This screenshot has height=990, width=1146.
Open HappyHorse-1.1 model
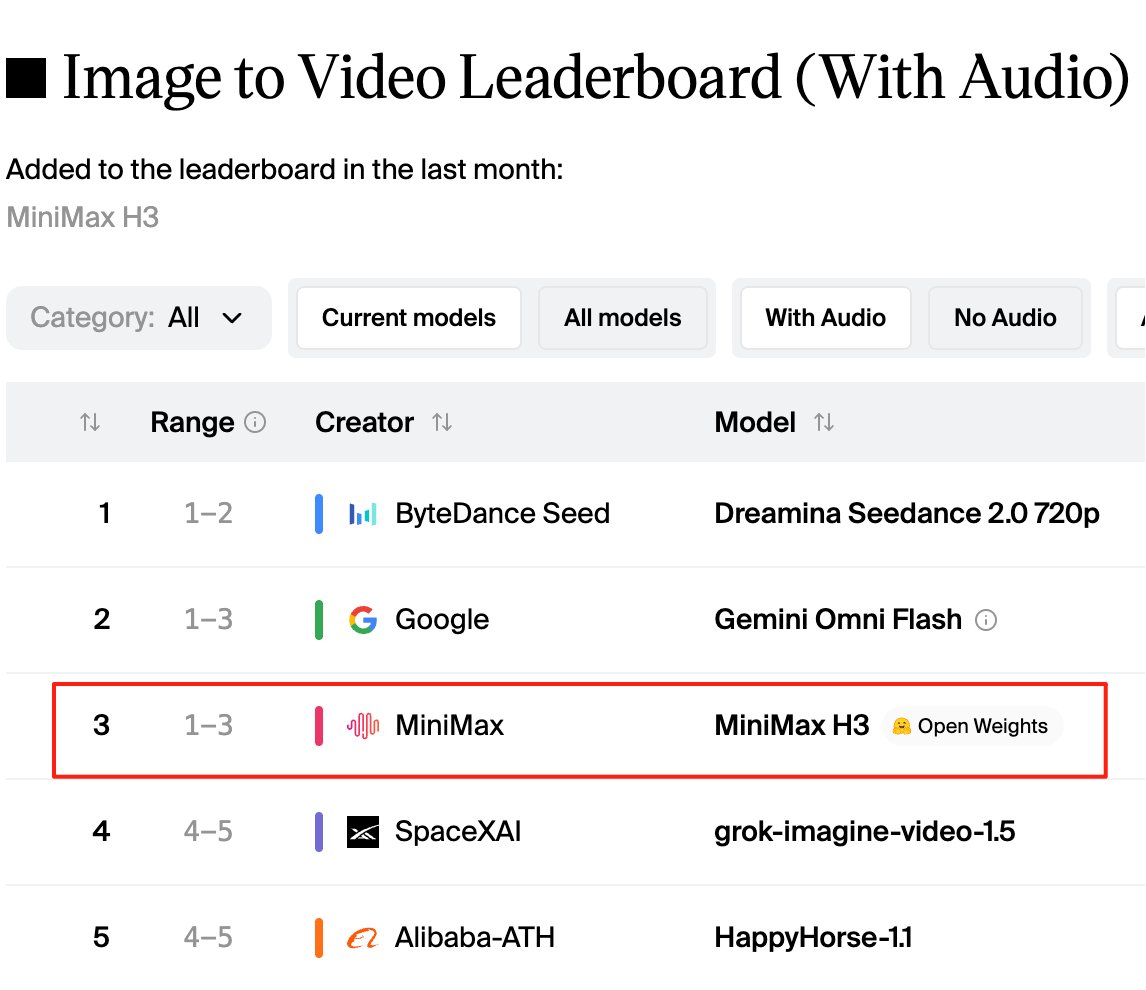pos(813,937)
